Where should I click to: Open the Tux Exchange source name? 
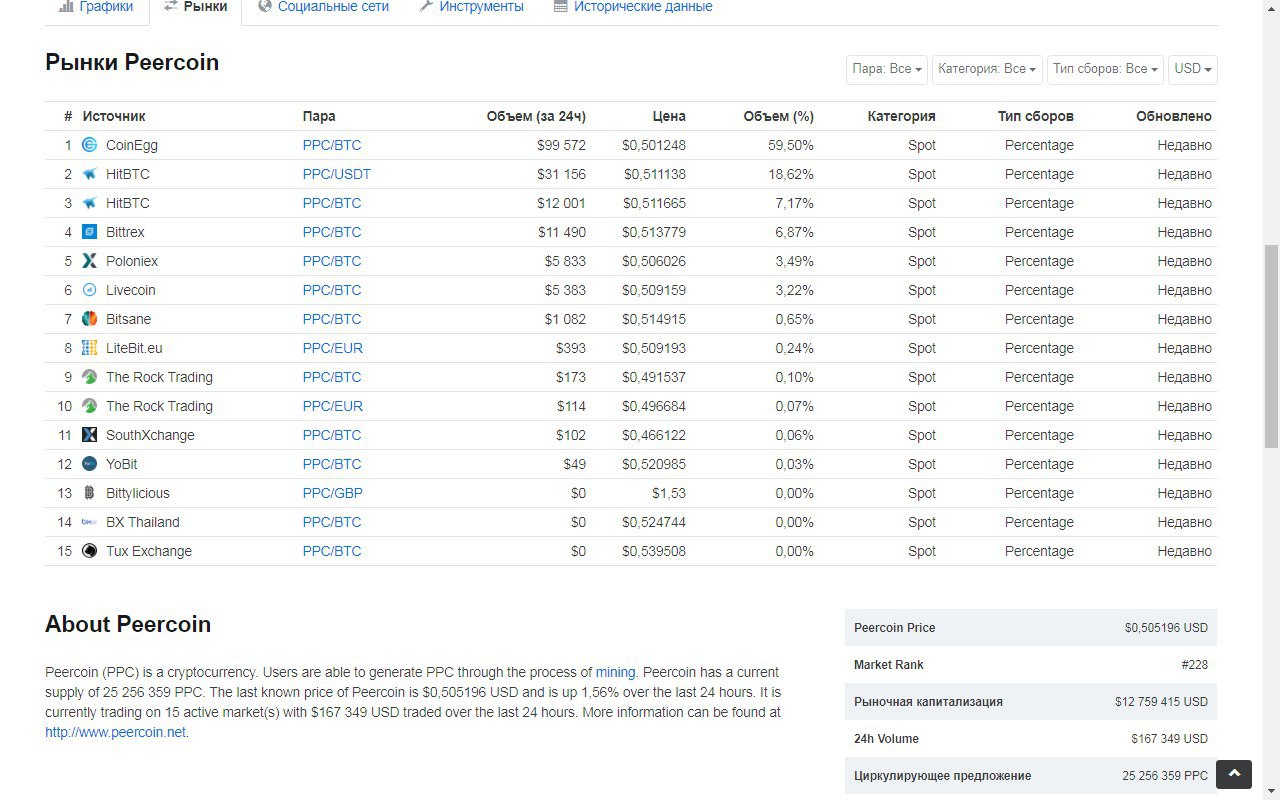click(x=149, y=551)
